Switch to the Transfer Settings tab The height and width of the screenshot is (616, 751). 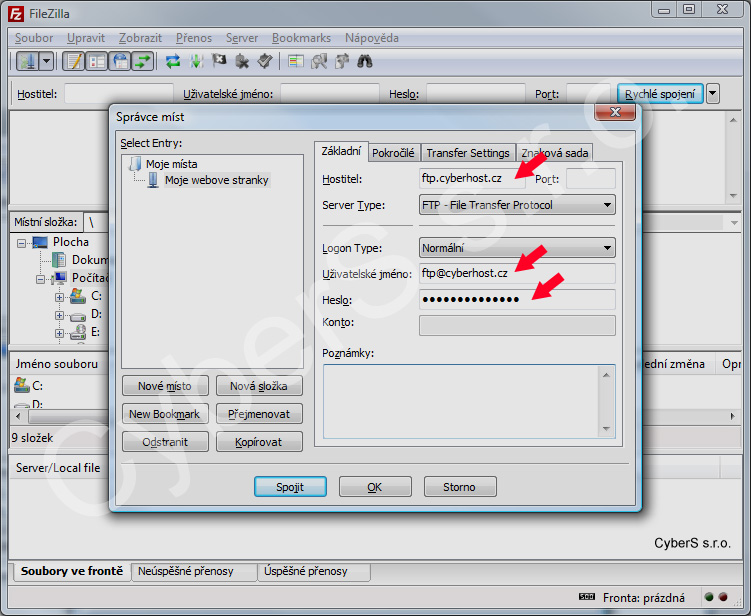468,153
